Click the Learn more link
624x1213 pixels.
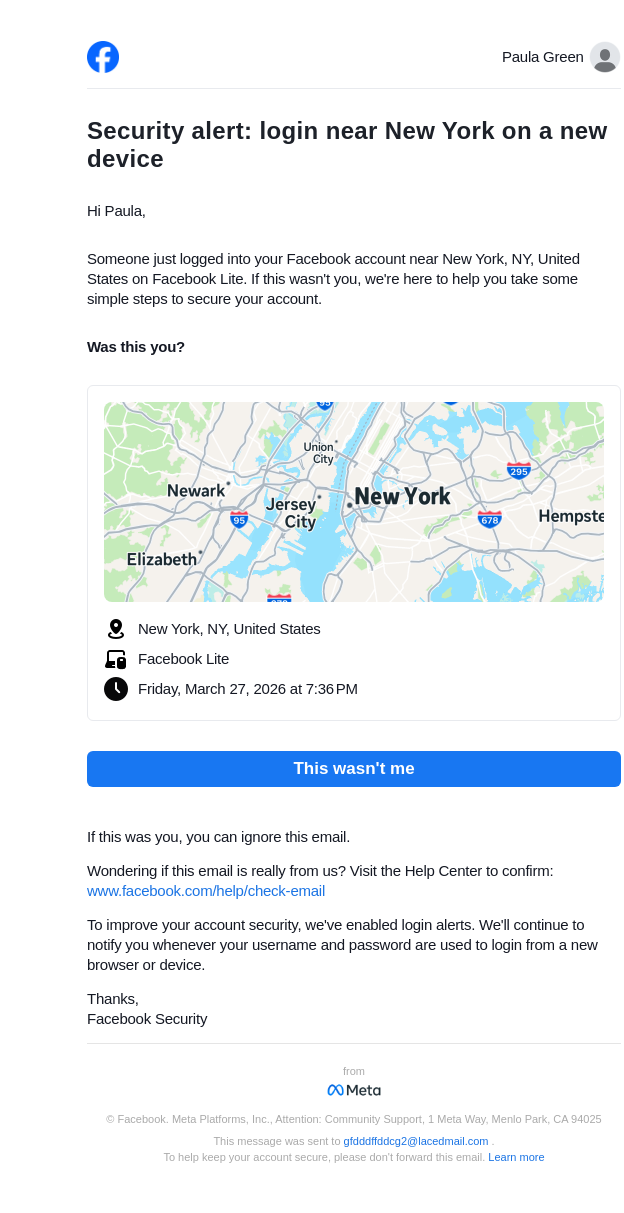516,1157
